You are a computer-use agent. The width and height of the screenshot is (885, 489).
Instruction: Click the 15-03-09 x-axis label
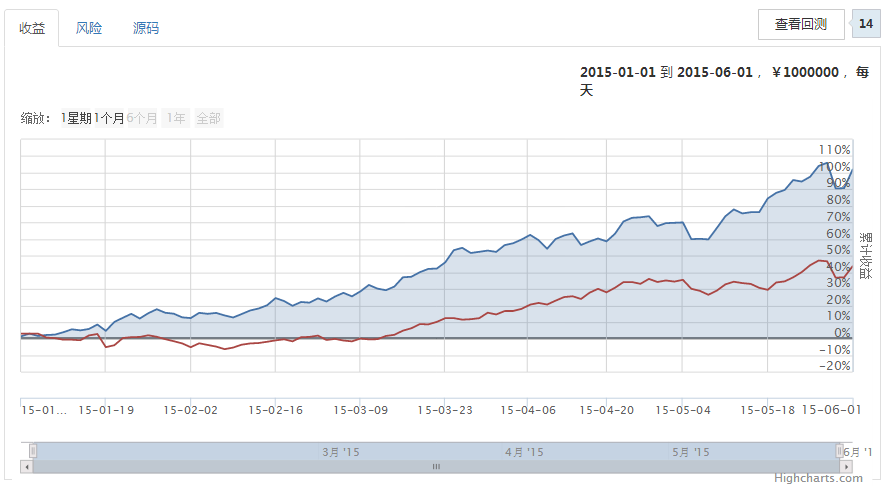pos(361,411)
